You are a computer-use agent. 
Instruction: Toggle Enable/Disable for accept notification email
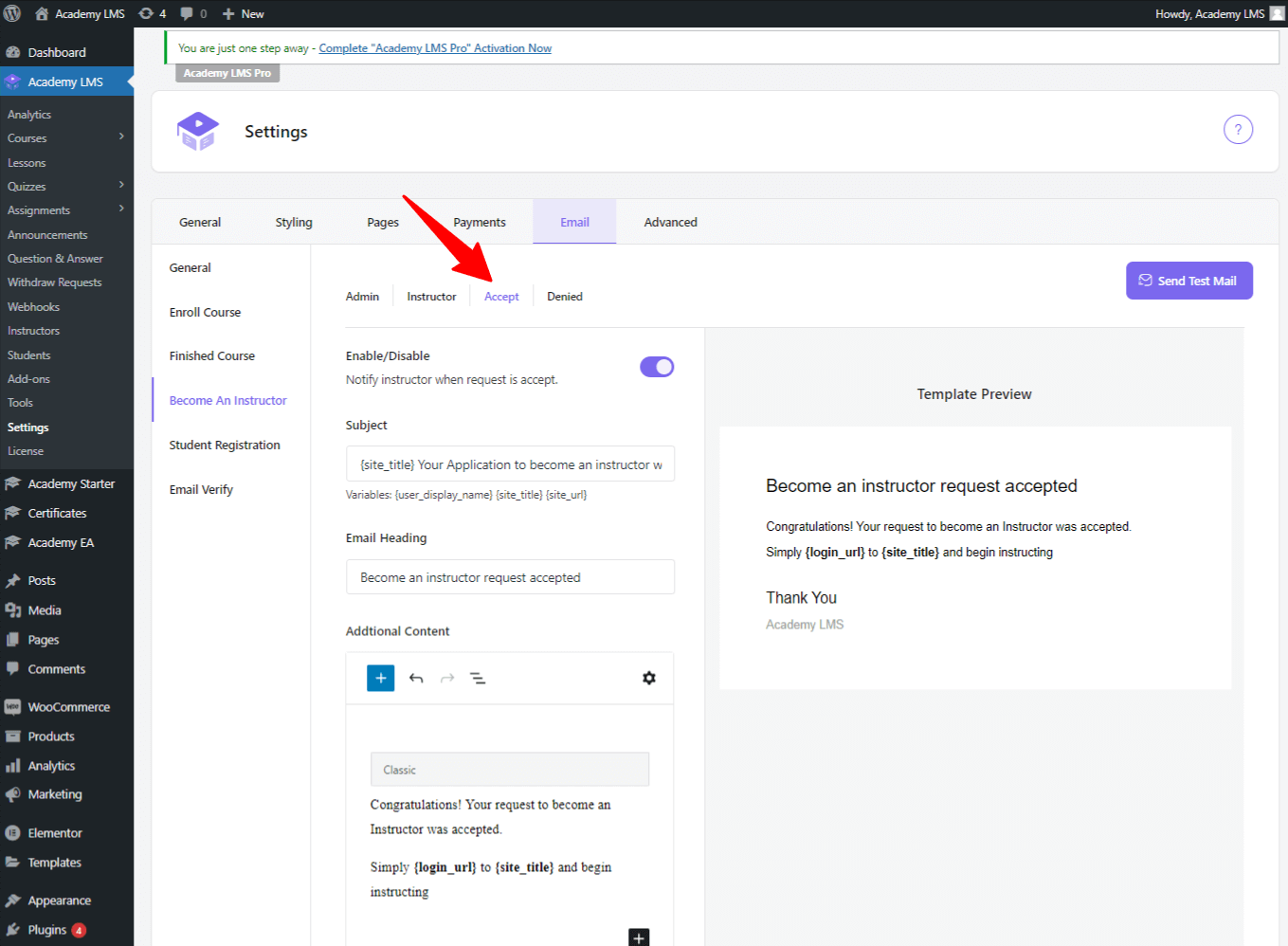point(657,366)
